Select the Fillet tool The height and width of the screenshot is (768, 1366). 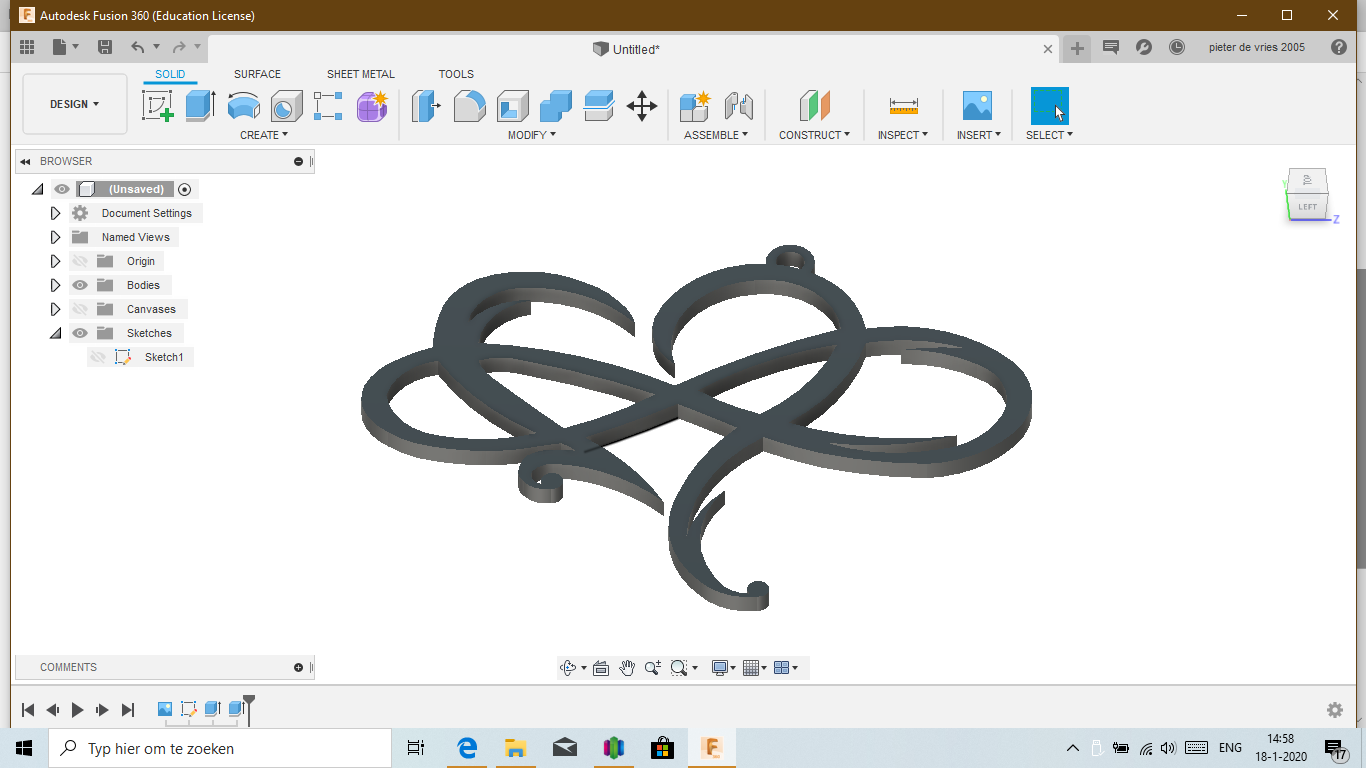coord(470,106)
